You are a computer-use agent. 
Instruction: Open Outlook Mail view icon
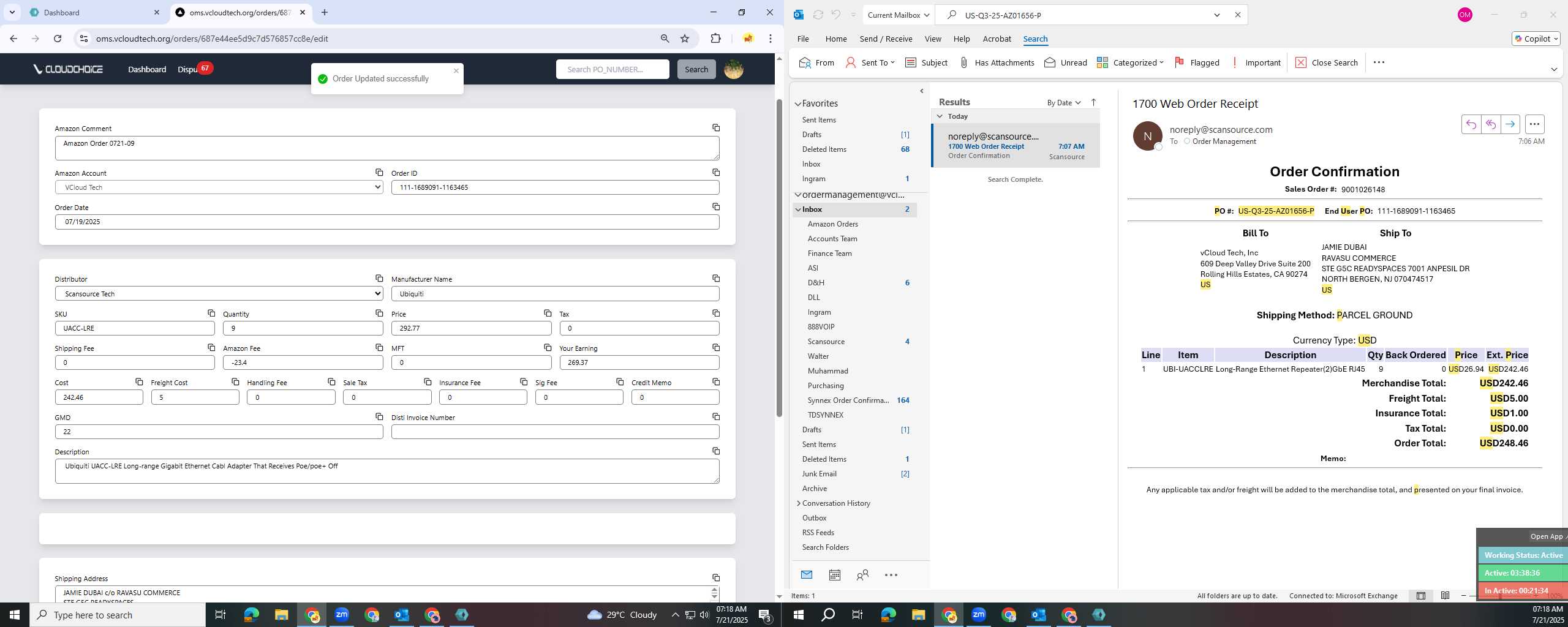[806, 575]
